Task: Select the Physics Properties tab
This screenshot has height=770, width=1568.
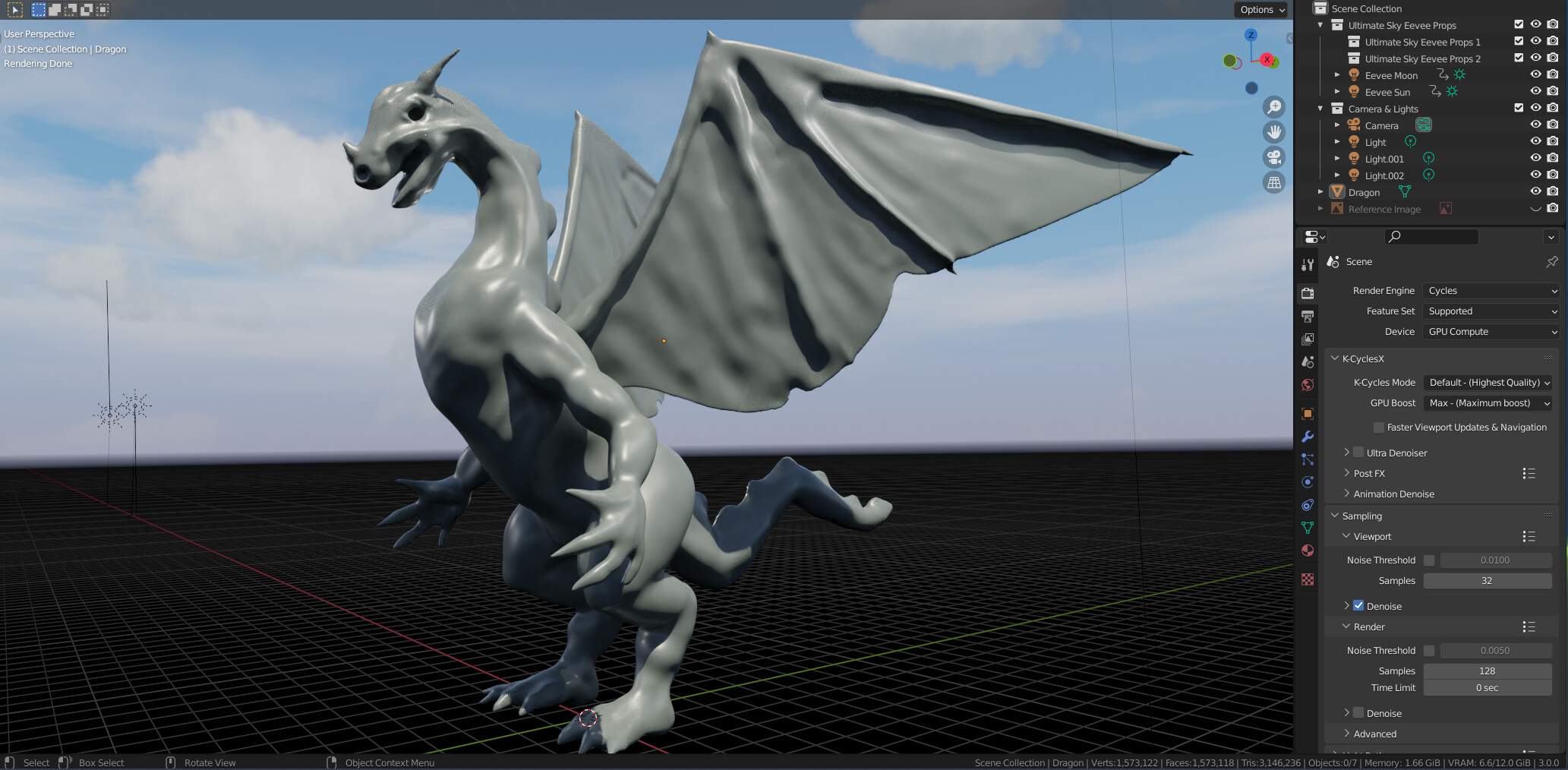Action: tap(1308, 481)
